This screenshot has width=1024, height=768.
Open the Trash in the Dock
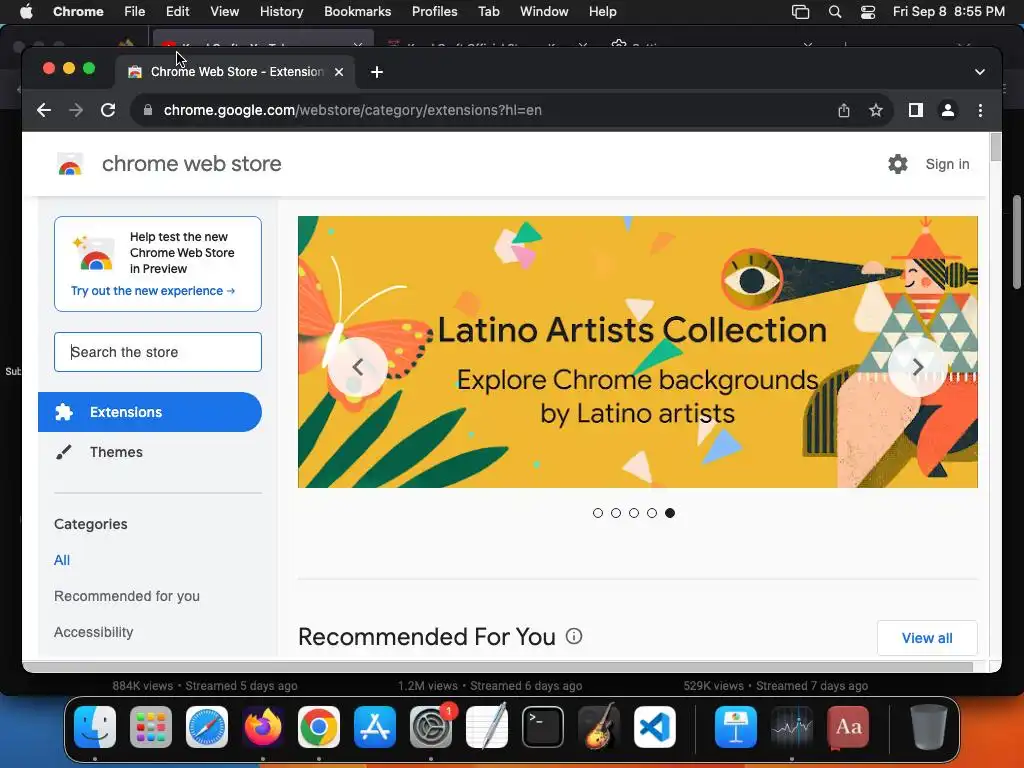[x=928, y=727]
